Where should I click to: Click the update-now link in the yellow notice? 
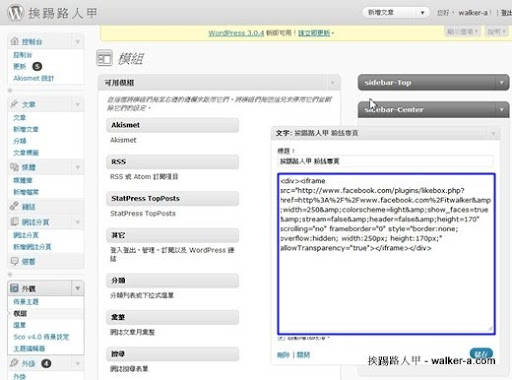[314, 33]
